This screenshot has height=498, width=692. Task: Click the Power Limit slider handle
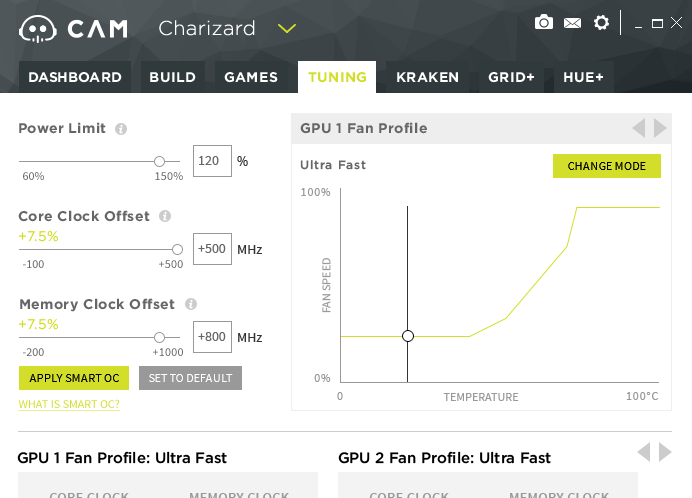click(159, 161)
